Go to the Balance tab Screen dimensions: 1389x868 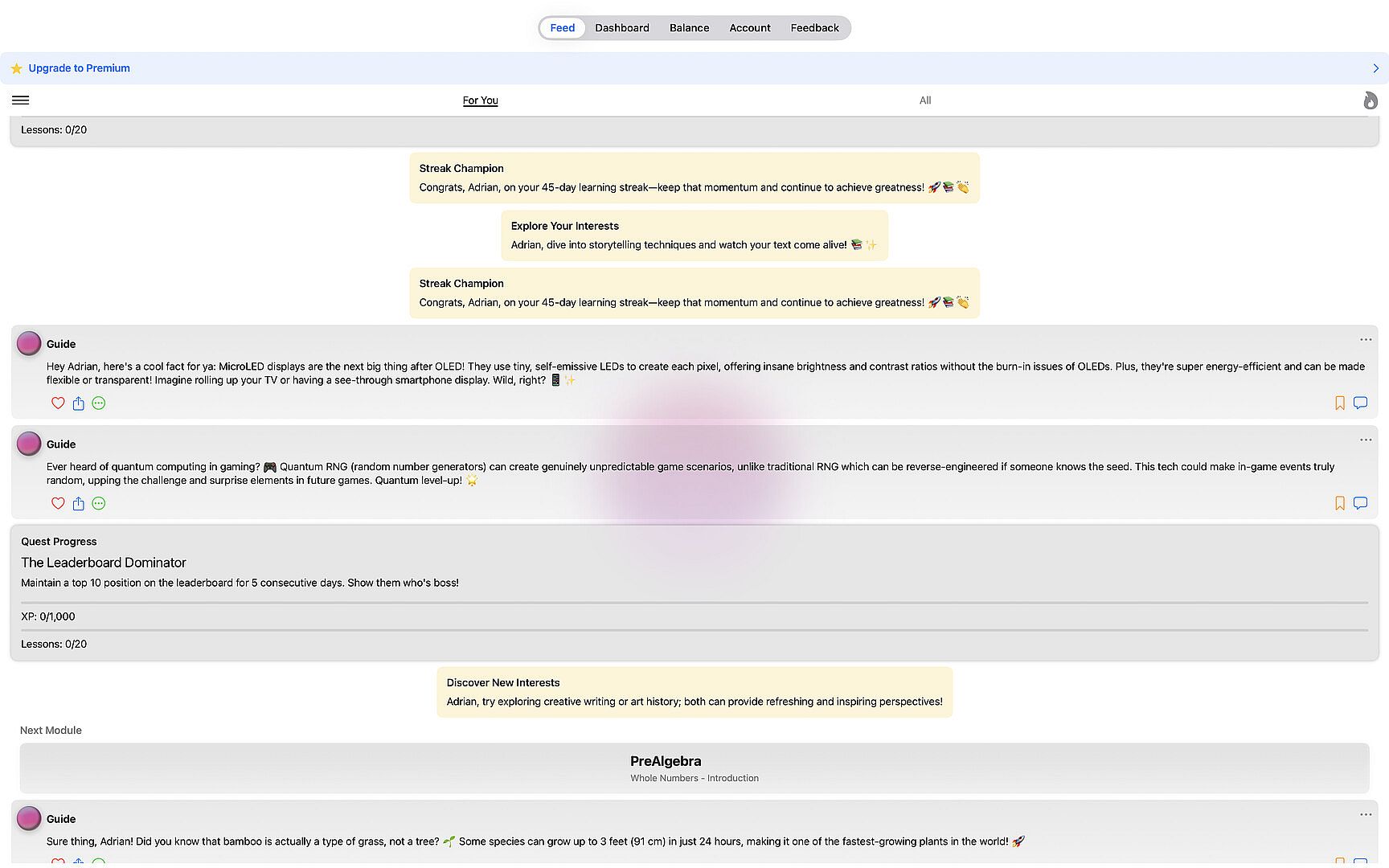tap(689, 28)
